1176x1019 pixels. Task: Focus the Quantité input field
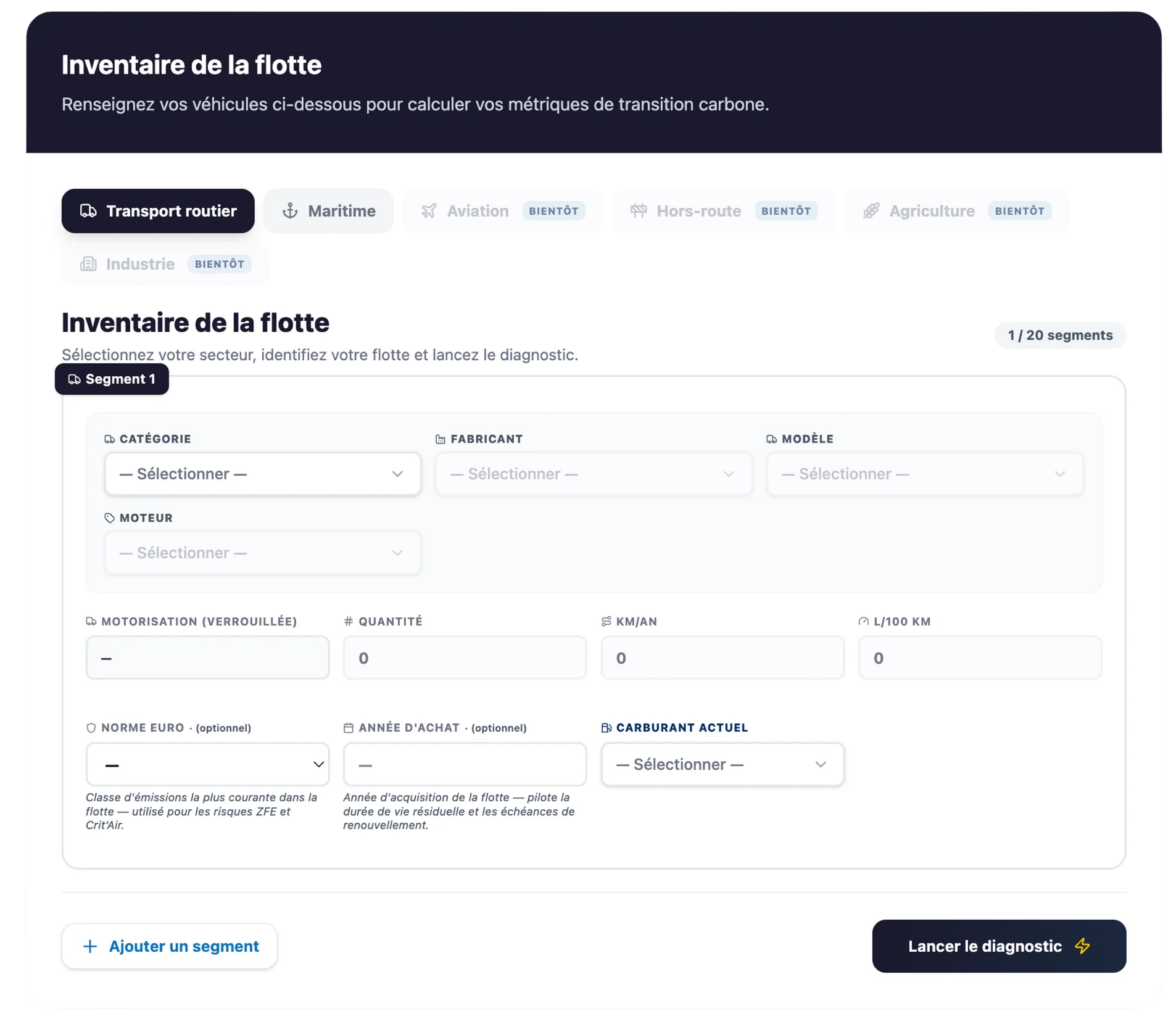465,658
